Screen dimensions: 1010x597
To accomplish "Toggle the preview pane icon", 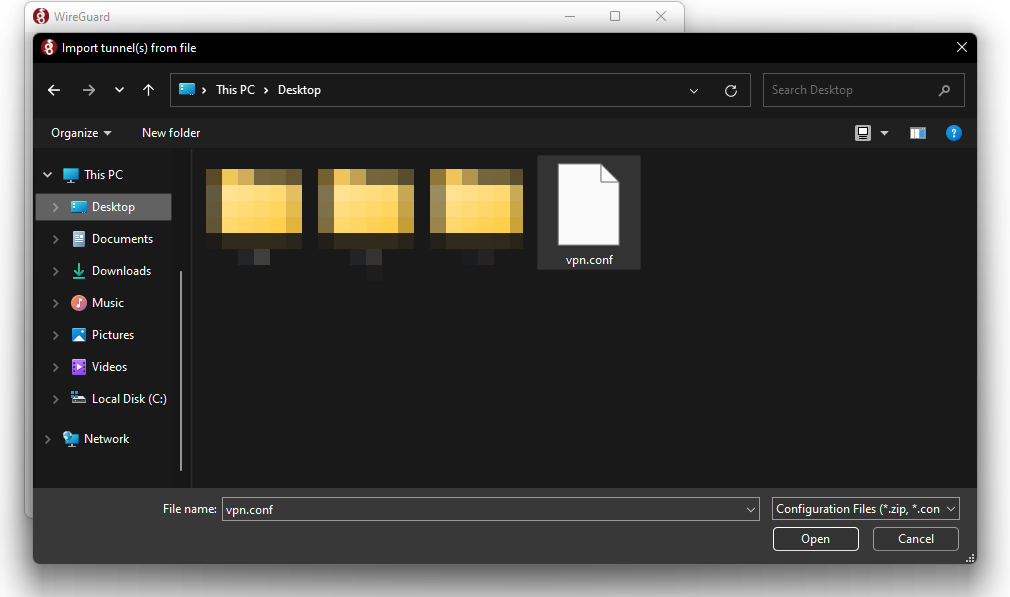I will tap(917, 133).
